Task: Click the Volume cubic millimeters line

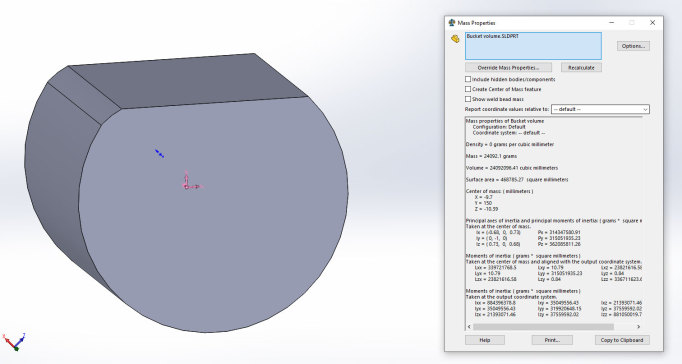Action: 512,168
